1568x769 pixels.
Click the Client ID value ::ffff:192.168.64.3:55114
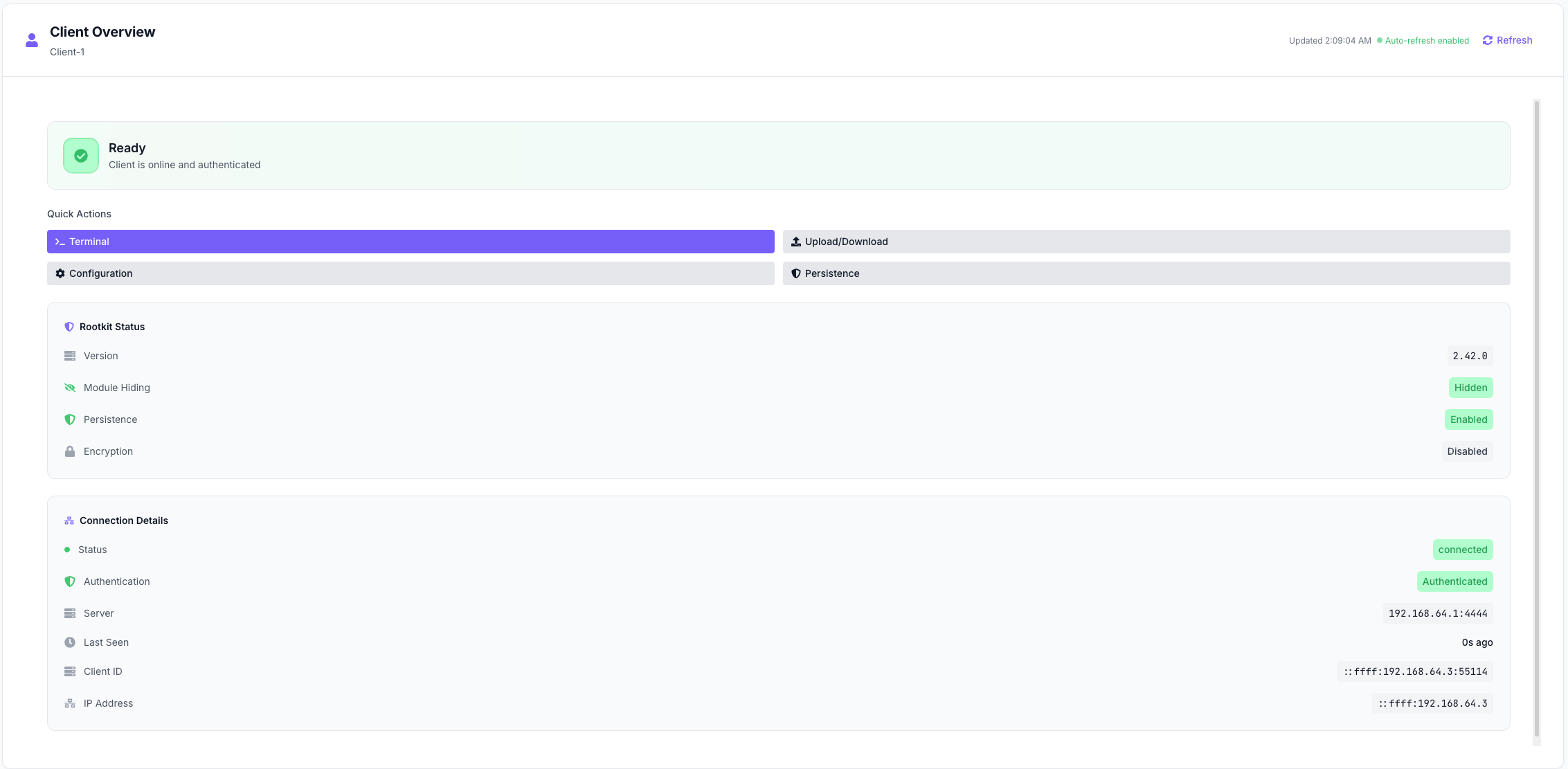coord(1415,671)
